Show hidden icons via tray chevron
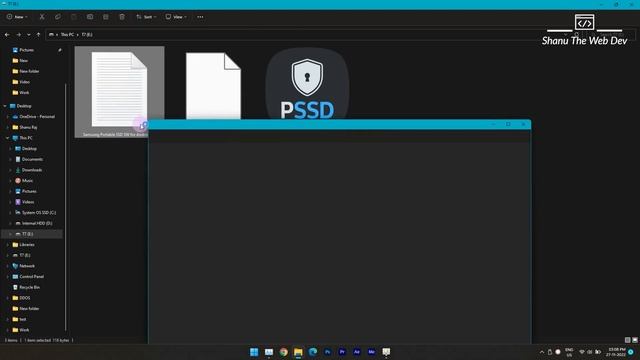Screen dimensions: 640x360 point(542,352)
